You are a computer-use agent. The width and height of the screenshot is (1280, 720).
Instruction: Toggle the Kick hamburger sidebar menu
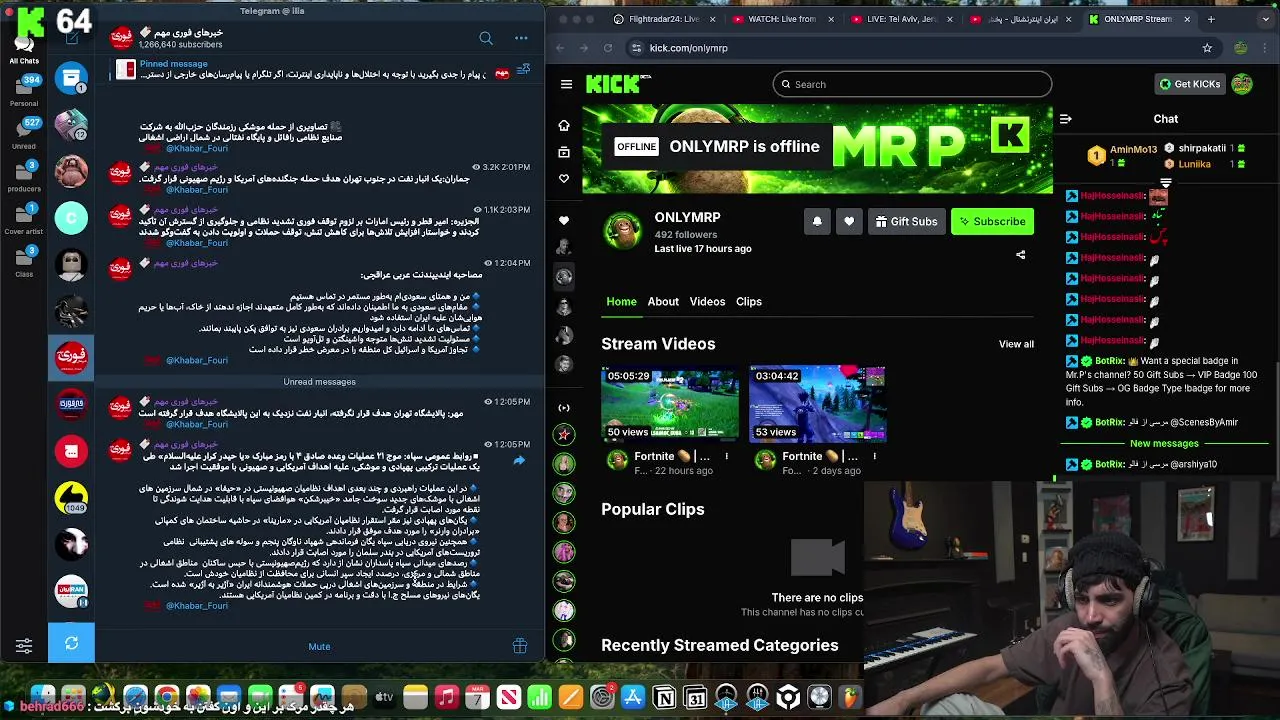click(x=566, y=84)
